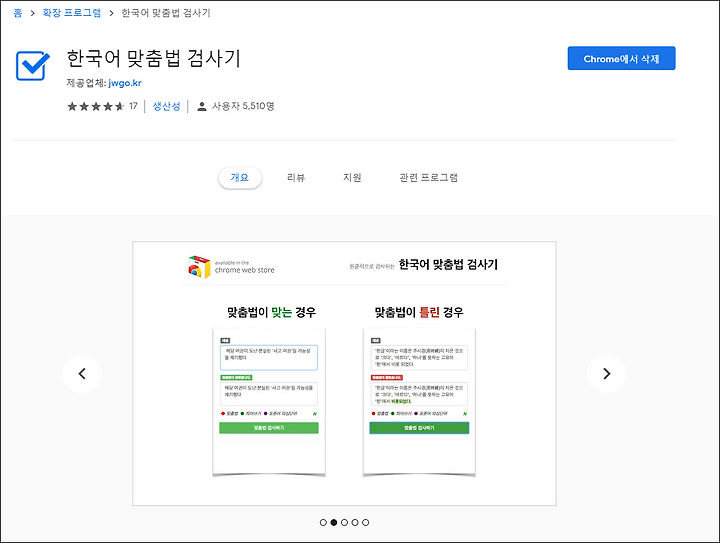Open the jwgo.kr provider link
720x543 pixels.
(125, 83)
